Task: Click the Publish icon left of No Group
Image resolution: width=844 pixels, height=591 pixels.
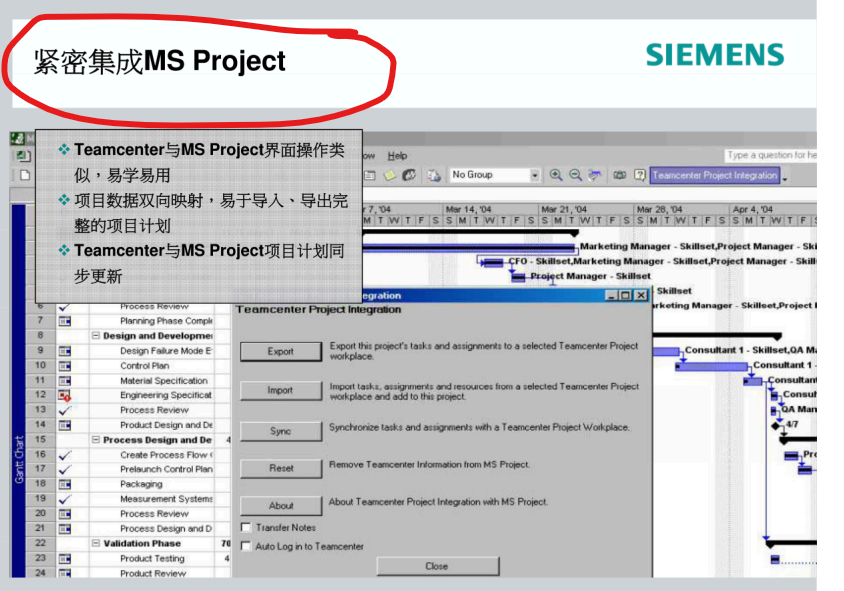Action: click(x=434, y=175)
